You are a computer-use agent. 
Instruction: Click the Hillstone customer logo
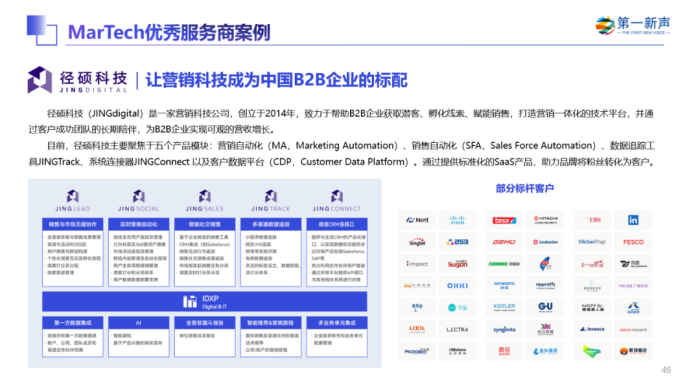click(457, 351)
